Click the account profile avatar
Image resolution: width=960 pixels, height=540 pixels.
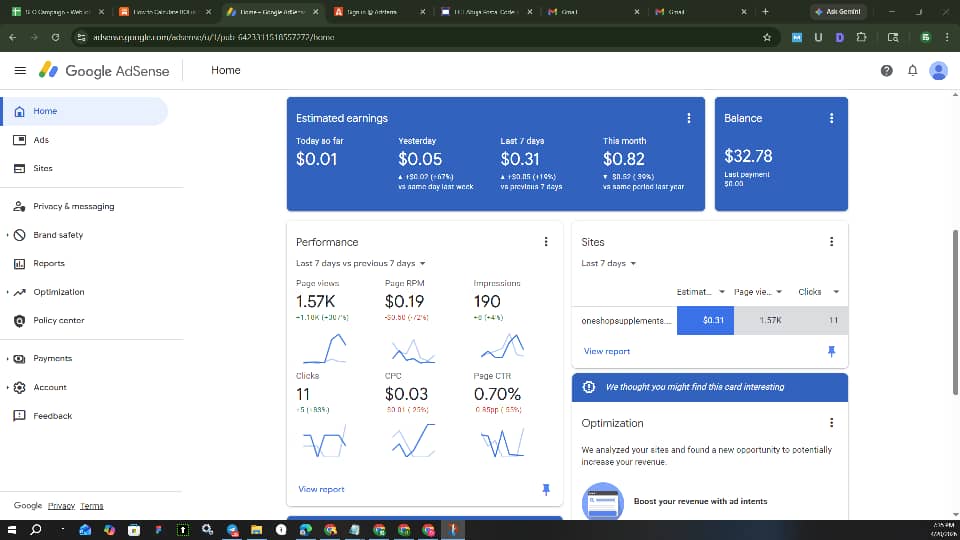point(938,70)
